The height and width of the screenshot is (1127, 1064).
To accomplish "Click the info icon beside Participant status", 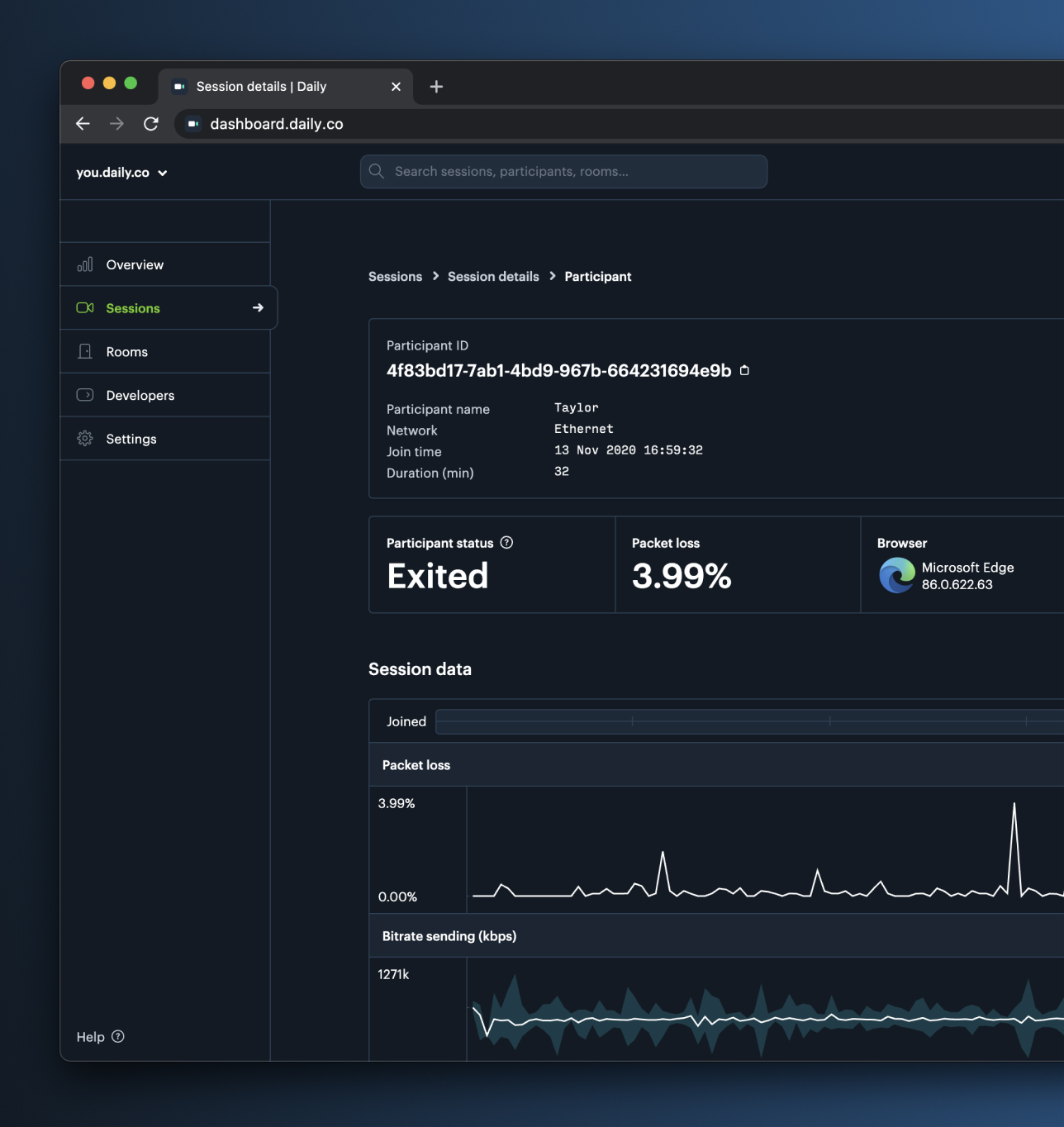I will (x=507, y=543).
